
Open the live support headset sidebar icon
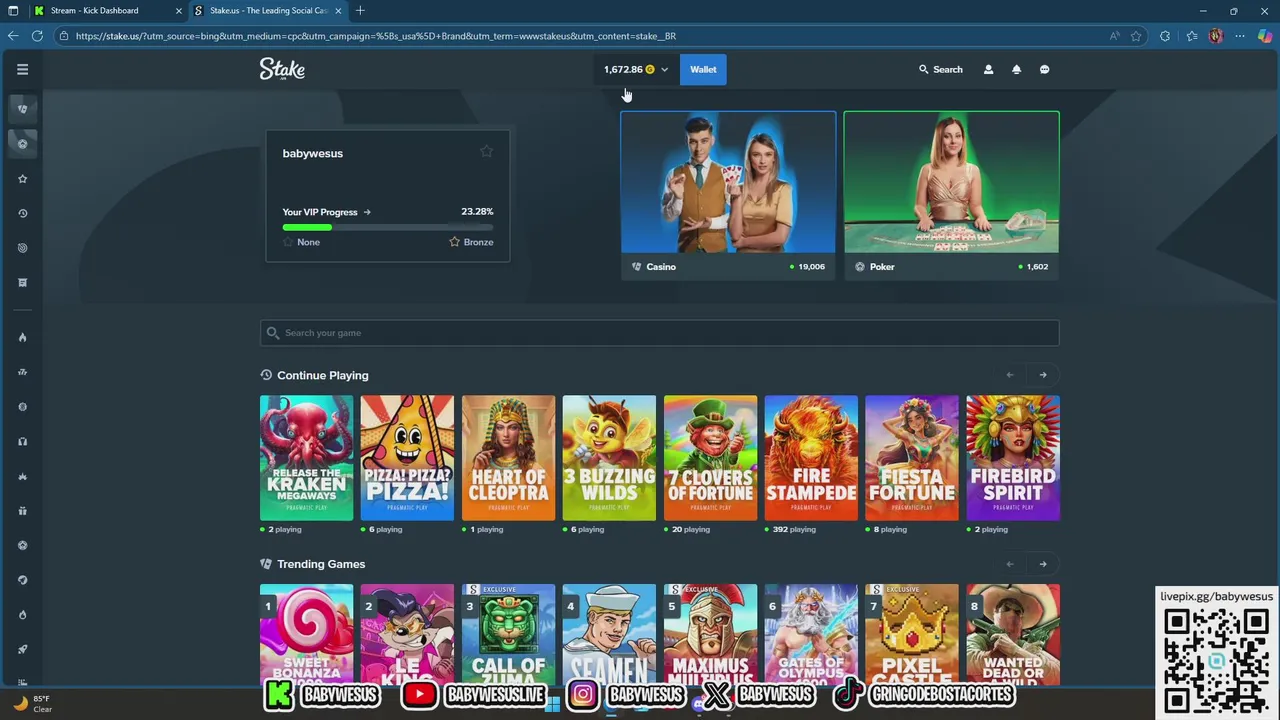tap(22, 441)
